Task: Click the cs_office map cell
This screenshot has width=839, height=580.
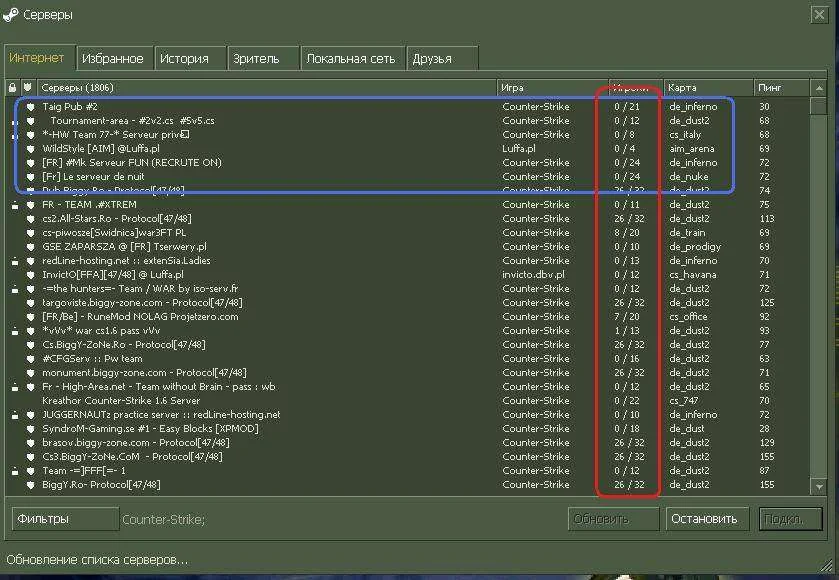Action: (x=688, y=317)
